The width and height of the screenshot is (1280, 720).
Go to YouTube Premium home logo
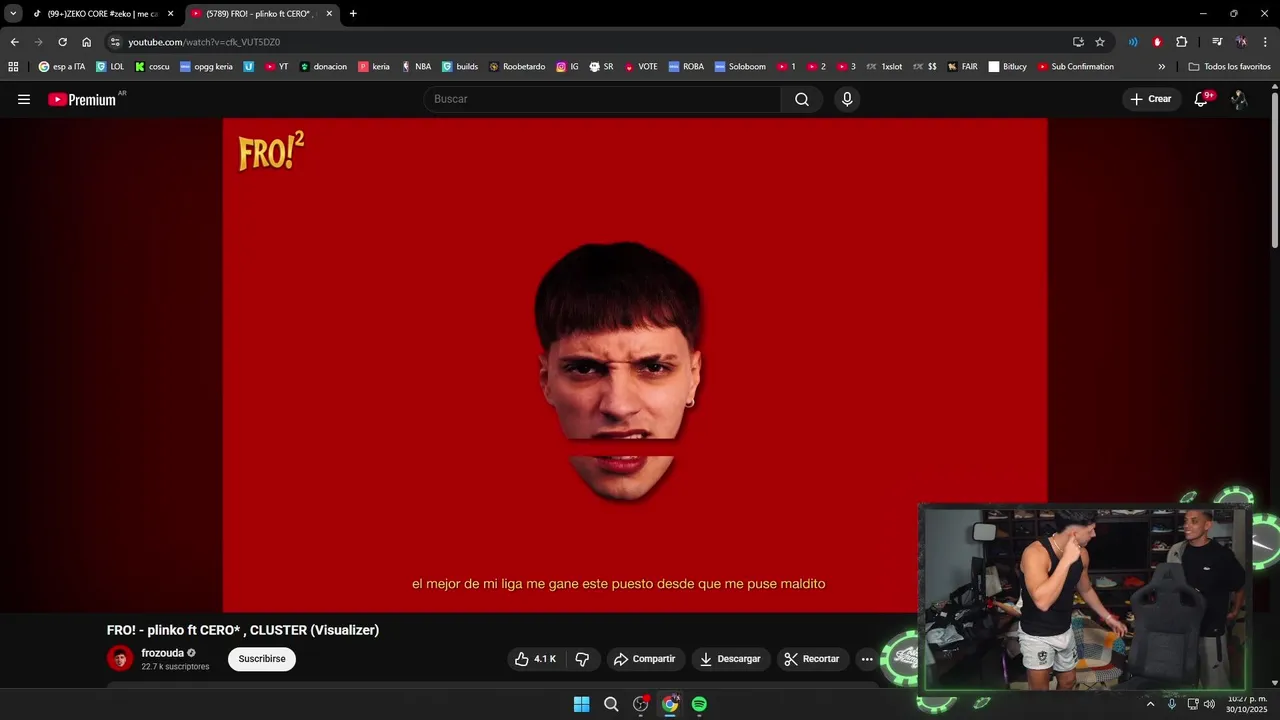pyautogui.click(x=82, y=99)
